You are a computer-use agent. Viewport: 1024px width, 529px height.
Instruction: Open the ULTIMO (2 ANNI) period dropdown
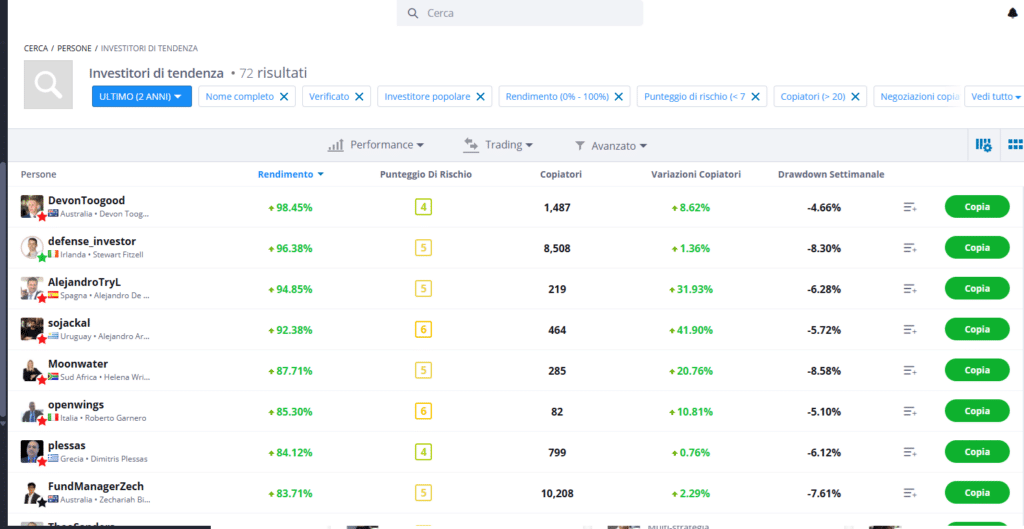pyautogui.click(x=142, y=96)
